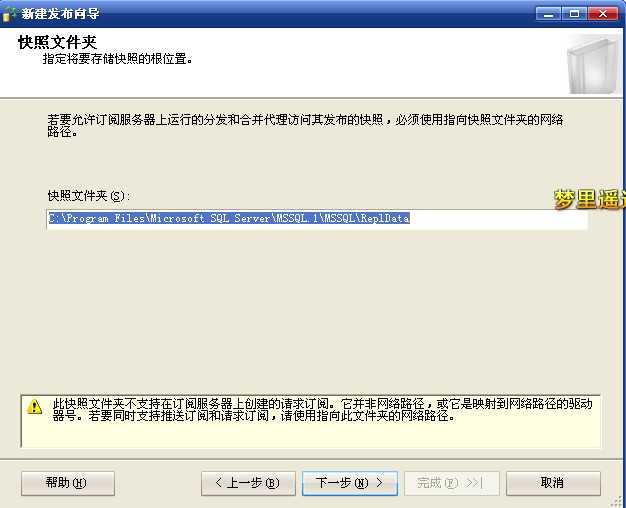Click the yellow warning triangle icon

34,407
